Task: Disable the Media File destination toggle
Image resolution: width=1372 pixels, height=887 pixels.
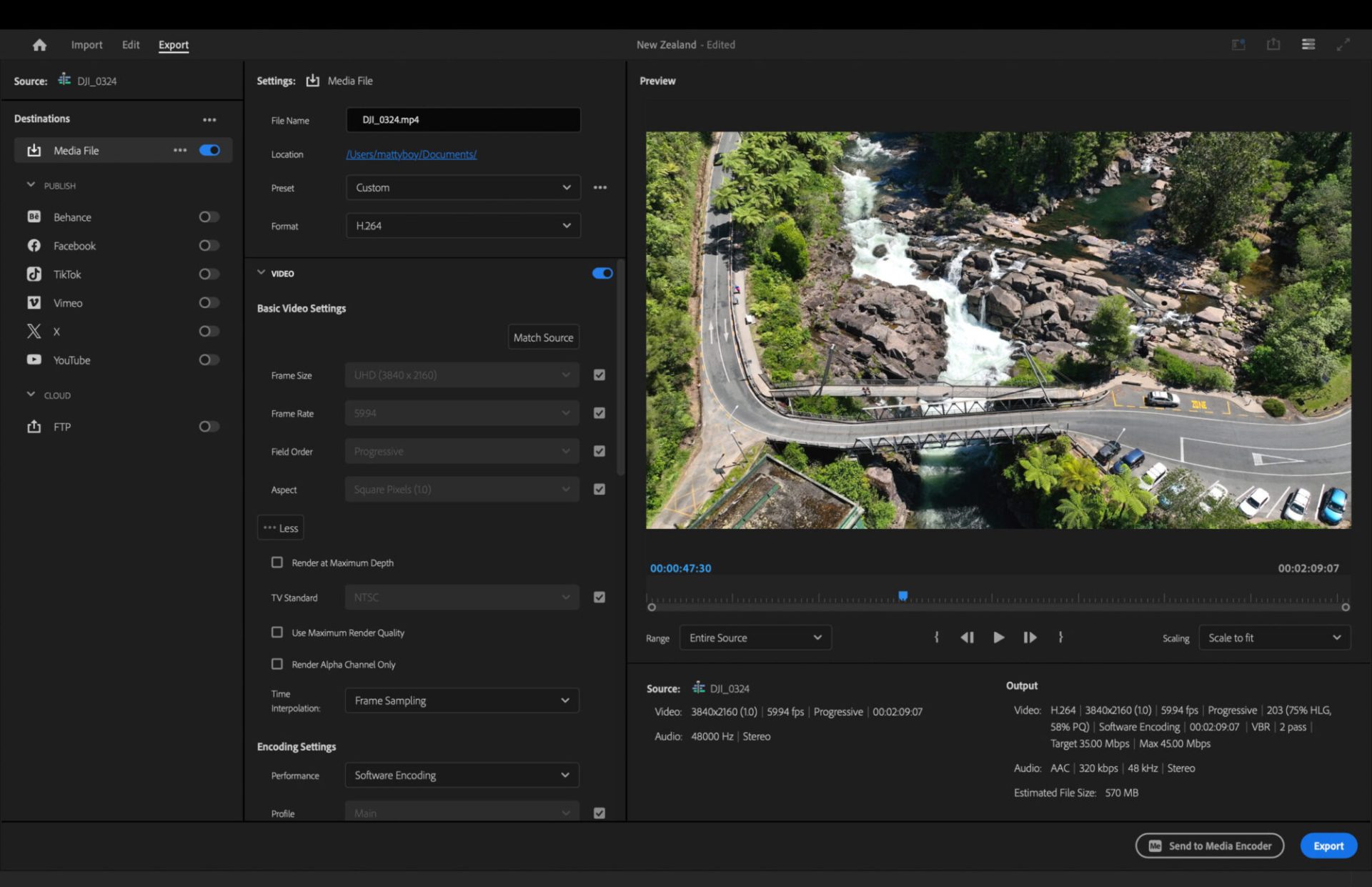Action: [x=209, y=150]
